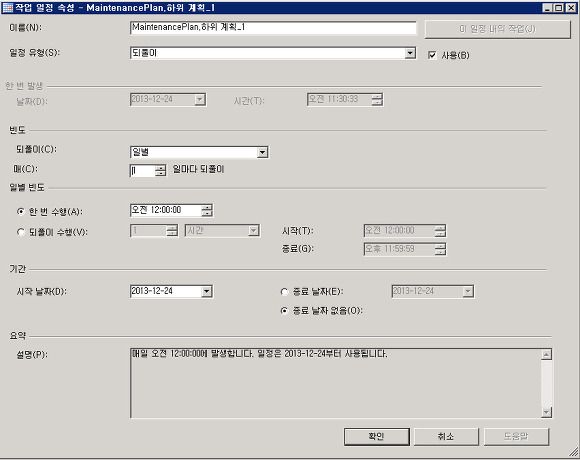Select the 되풀이 수행(V) radio button
Image resolution: width=580 pixels, height=460 pixels.
tap(21, 232)
